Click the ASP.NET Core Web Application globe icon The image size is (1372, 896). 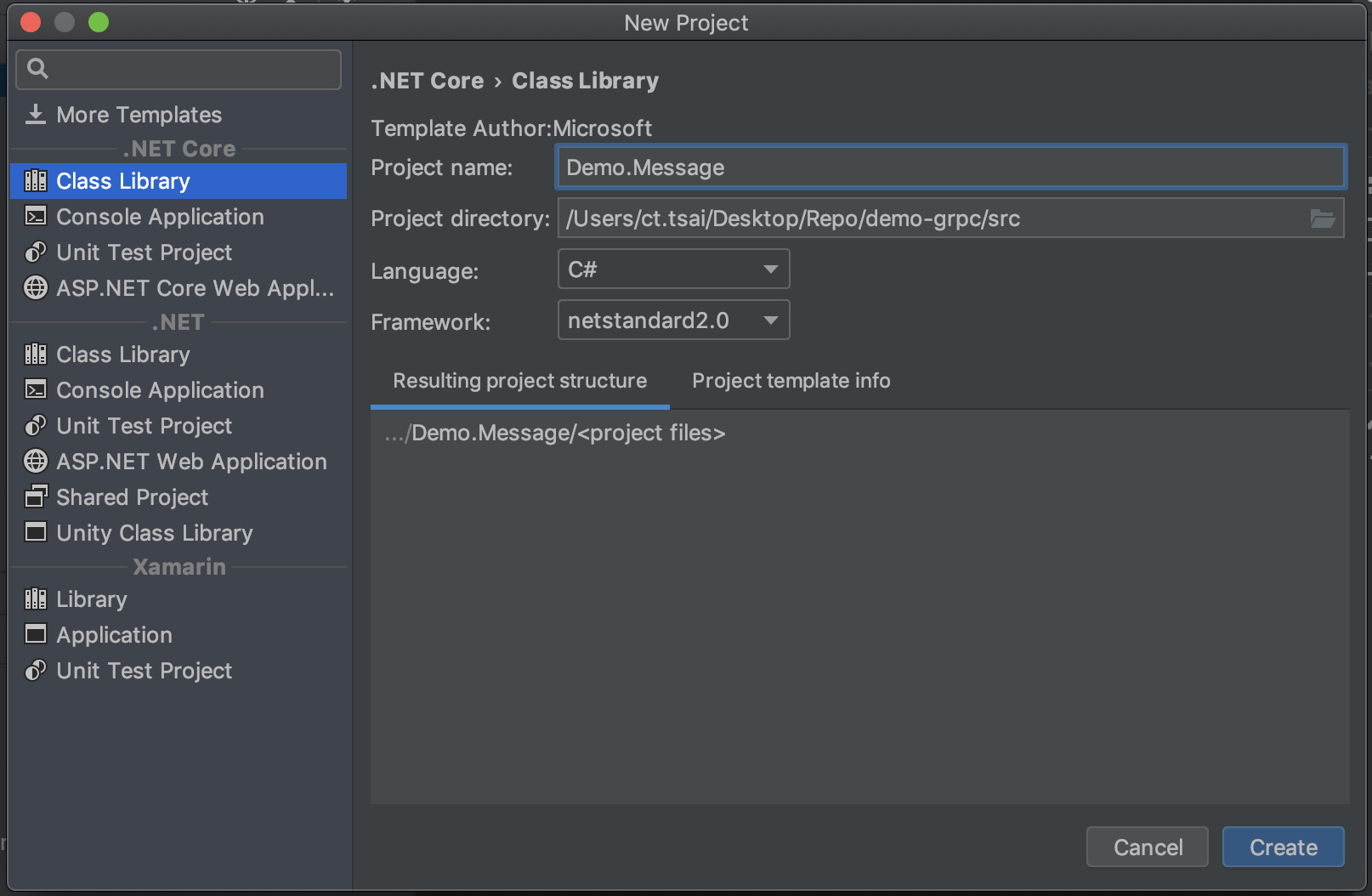pos(36,288)
